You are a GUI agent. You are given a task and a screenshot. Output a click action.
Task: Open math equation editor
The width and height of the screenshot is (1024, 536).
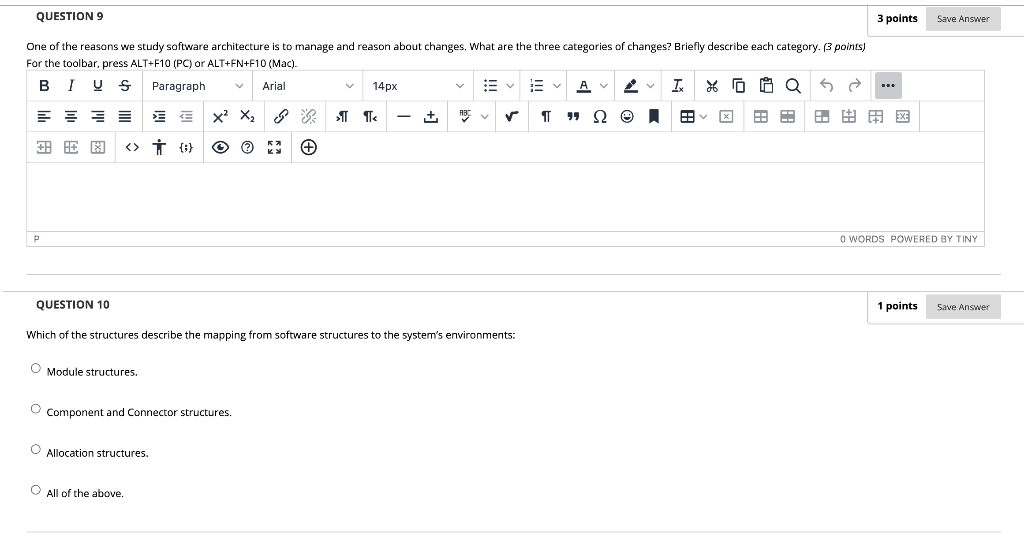[x=512, y=116]
